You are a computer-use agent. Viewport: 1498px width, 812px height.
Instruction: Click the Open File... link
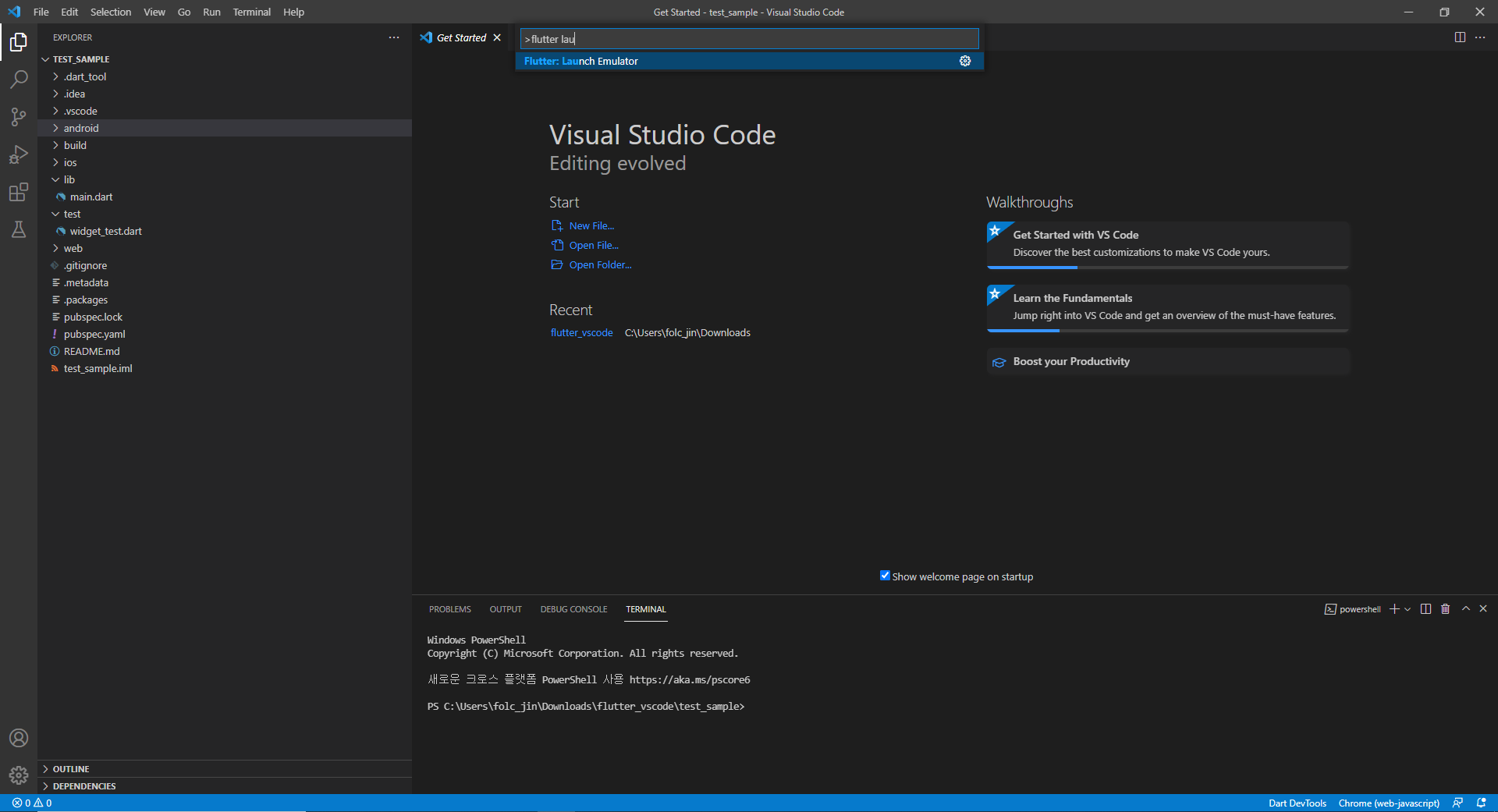point(594,245)
